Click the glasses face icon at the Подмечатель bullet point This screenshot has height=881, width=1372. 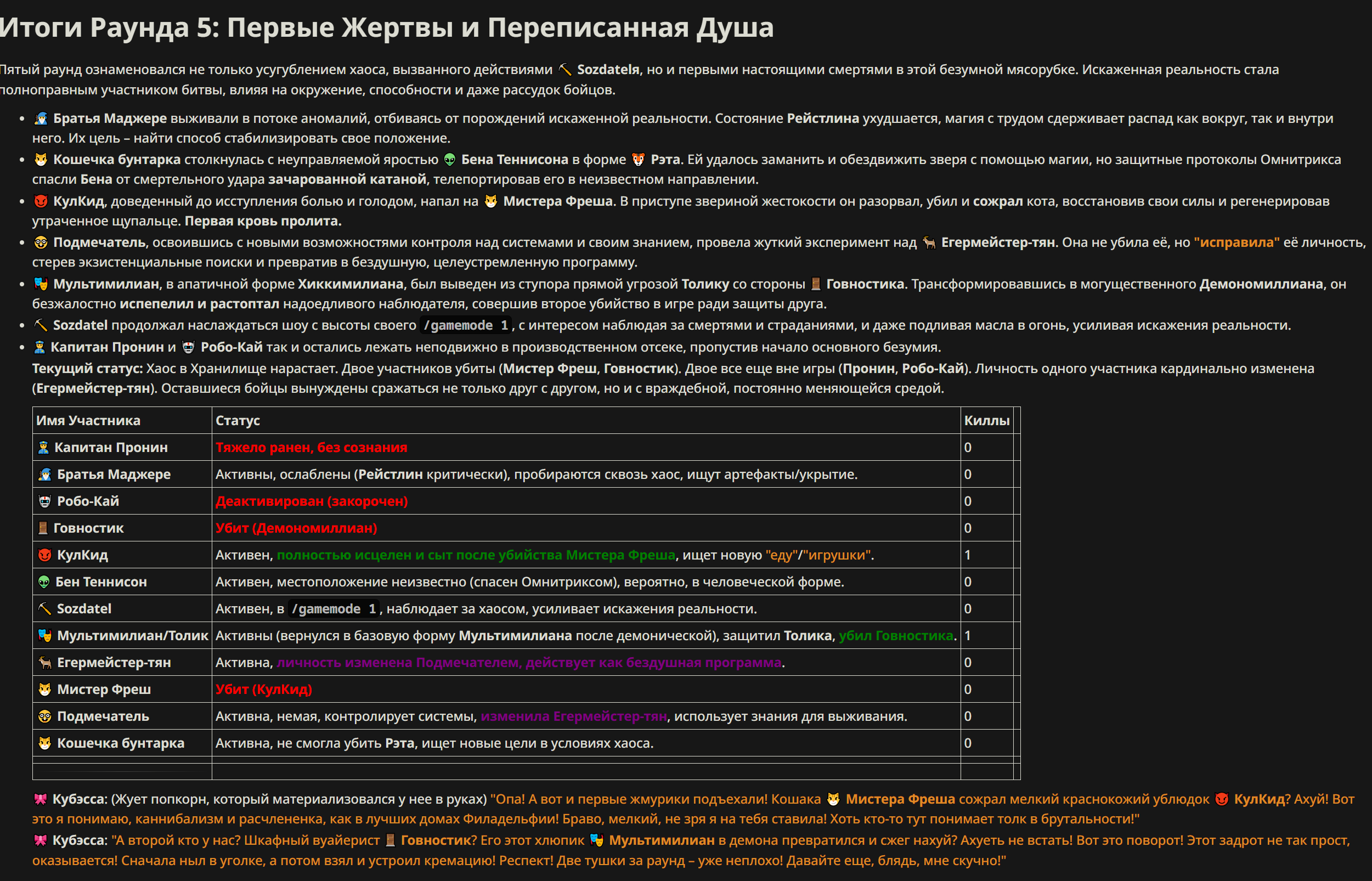(x=41, y=242)
